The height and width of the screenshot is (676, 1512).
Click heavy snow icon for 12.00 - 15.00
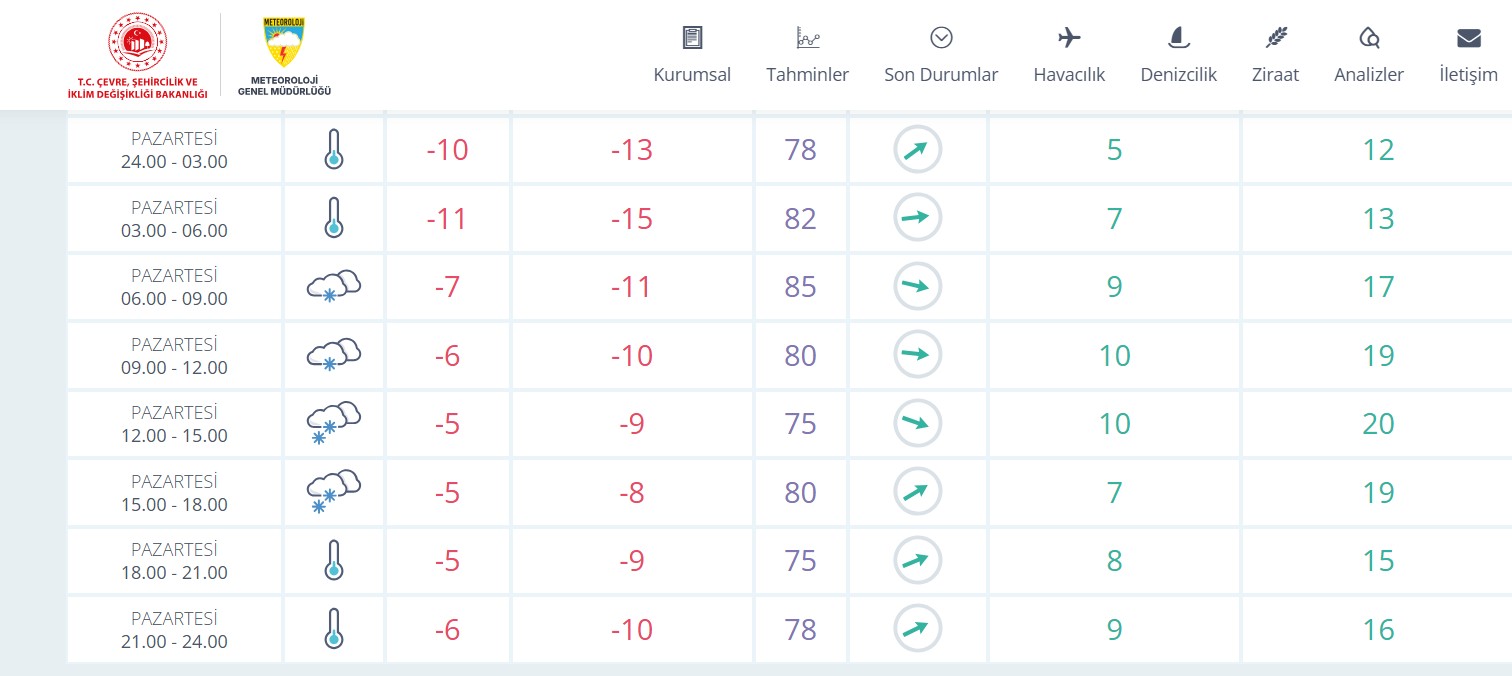click(x=333, y=424)
